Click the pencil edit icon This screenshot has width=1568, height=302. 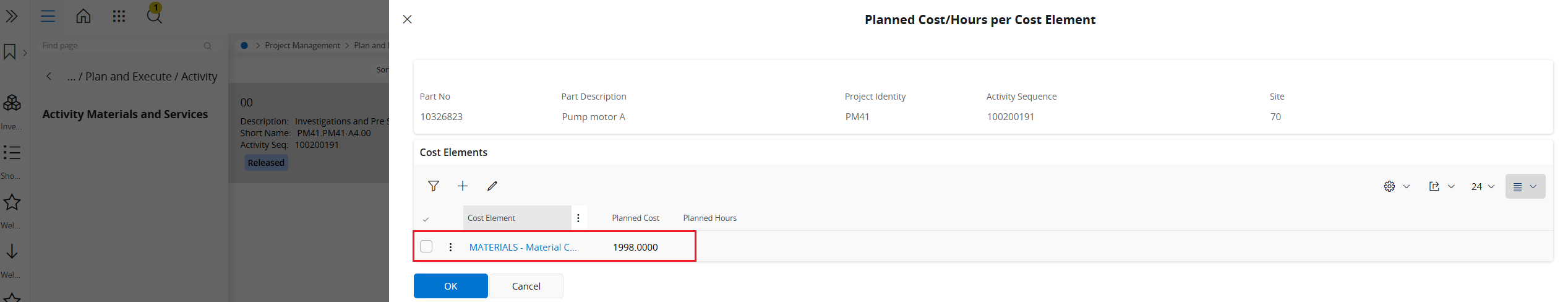[x=492, y=186]
